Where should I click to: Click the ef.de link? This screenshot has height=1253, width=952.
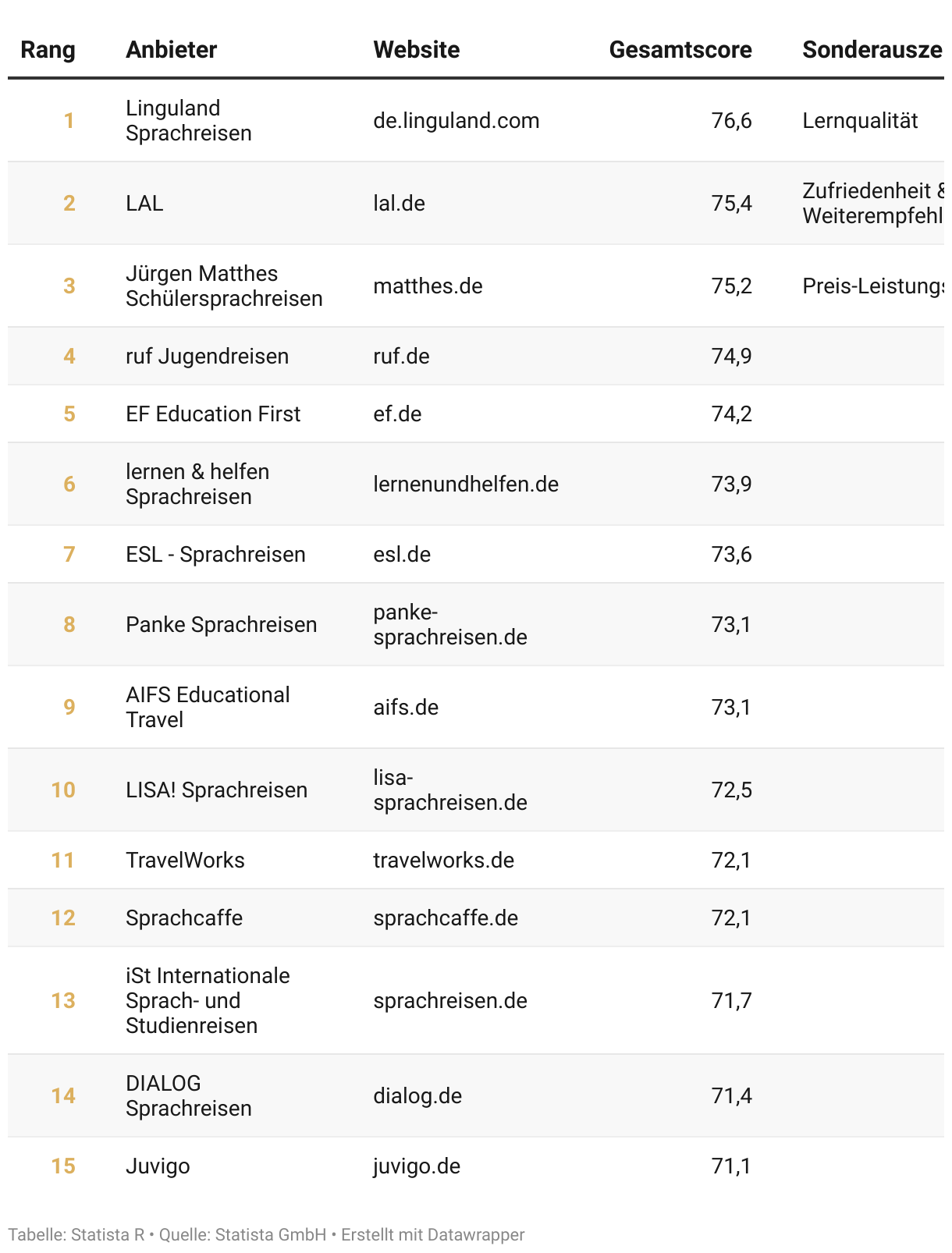397,414
